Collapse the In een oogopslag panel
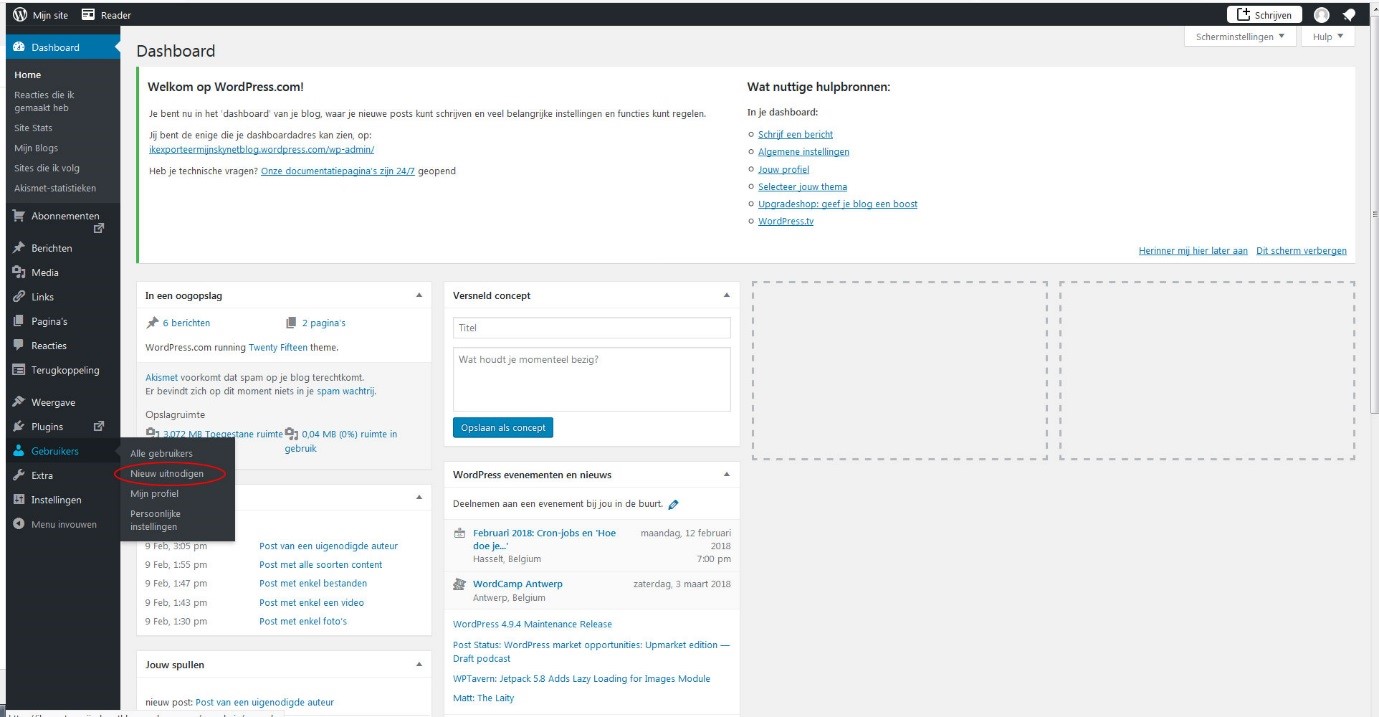The width and height of the screenshot is (1379, 717). (x=419, y=296)
